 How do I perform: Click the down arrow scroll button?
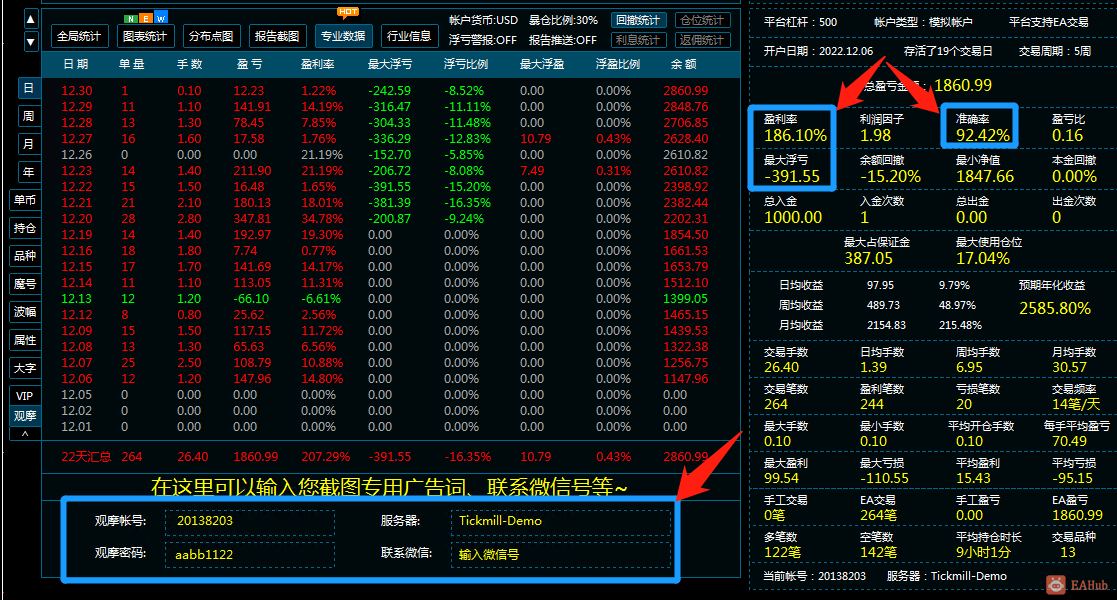[31, 42]
